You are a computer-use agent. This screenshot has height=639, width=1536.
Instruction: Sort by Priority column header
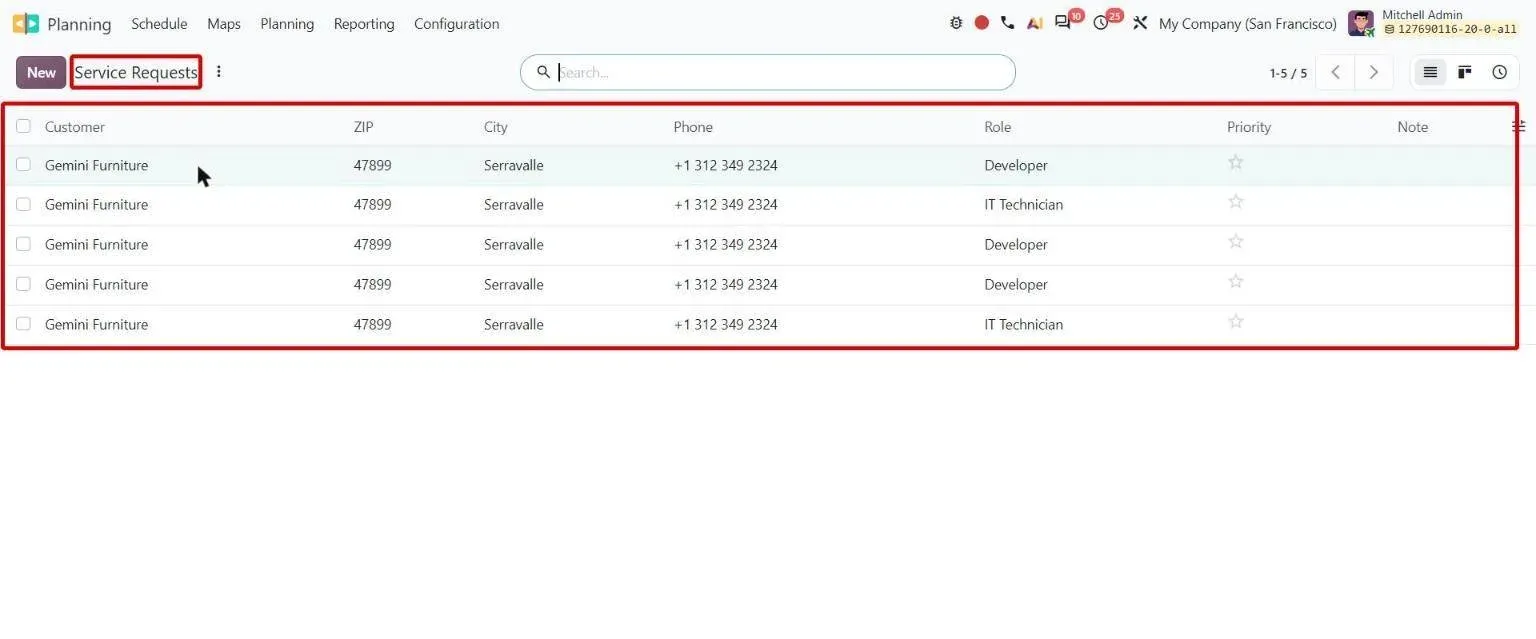pos(1249,127)
